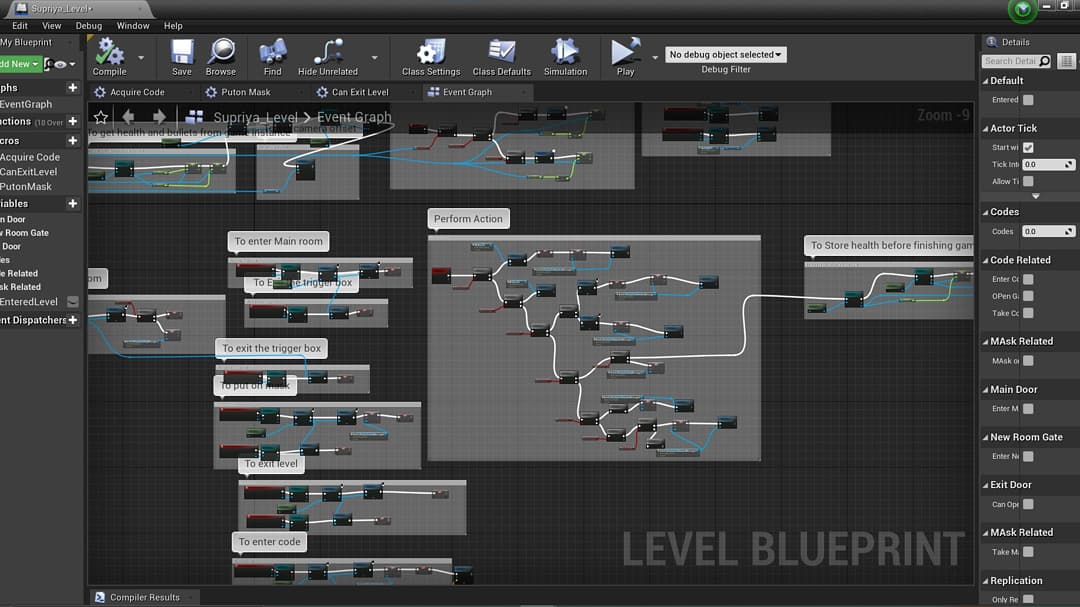Open the Find binoculars tool
1080x607 pixels.
[x=273, y=56]
